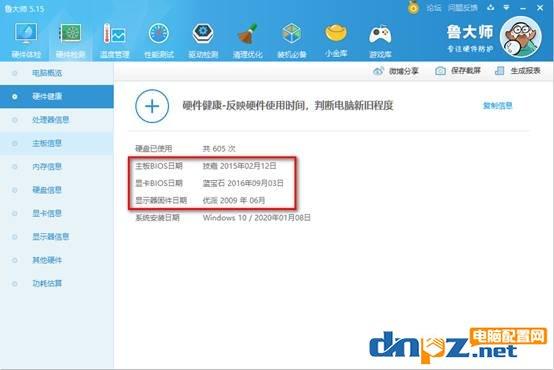Open 主板信息 motherboard info

coord(57,143)
